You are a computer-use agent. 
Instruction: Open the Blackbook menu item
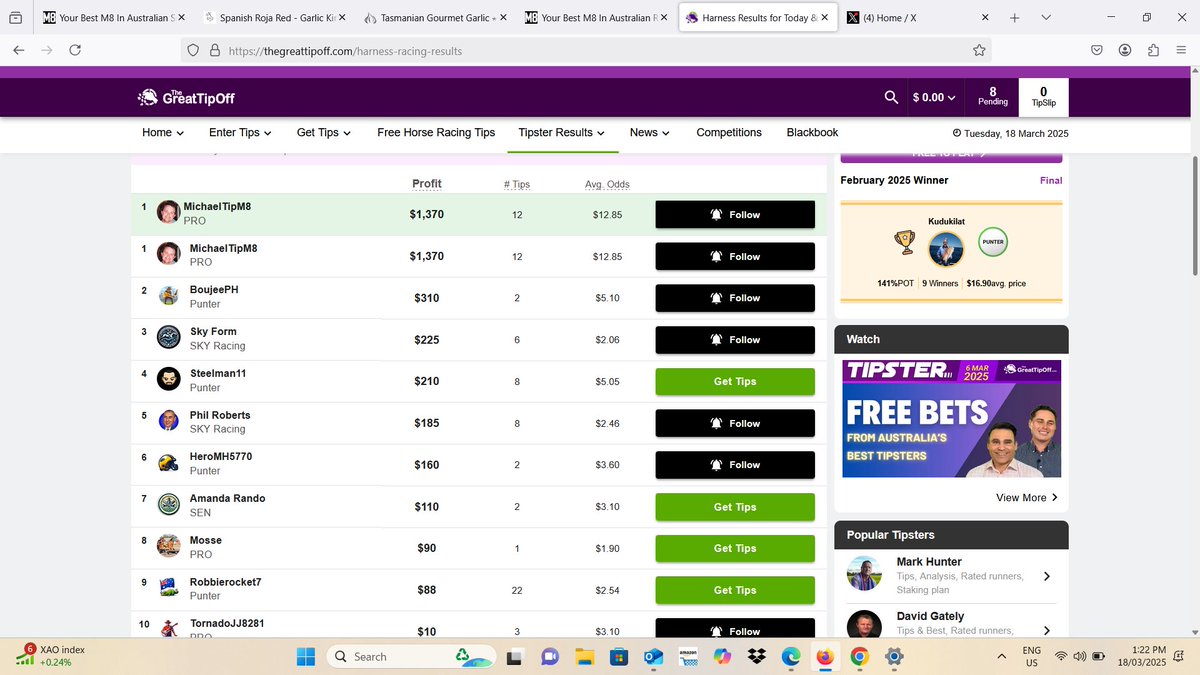click(812, 132)
